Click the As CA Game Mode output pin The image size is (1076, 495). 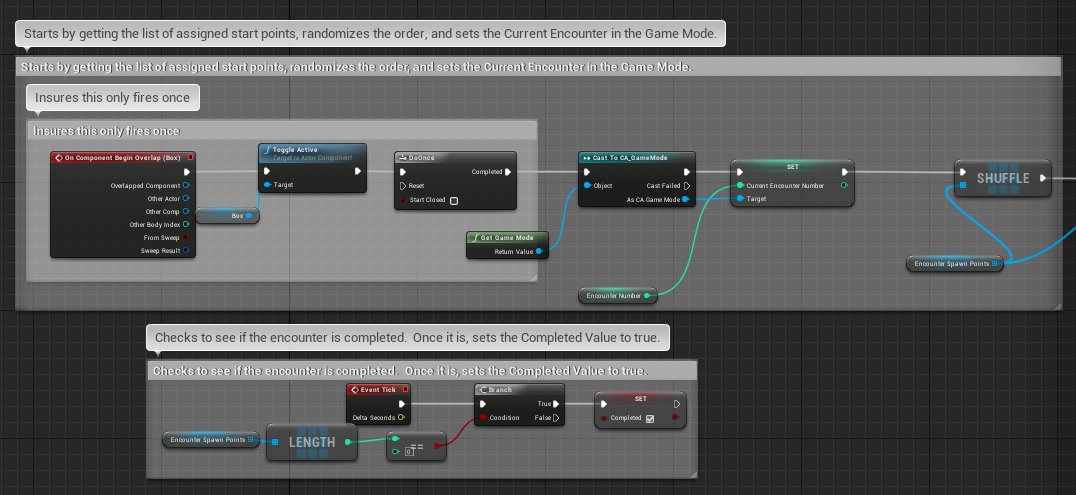(x=687, y=199)
